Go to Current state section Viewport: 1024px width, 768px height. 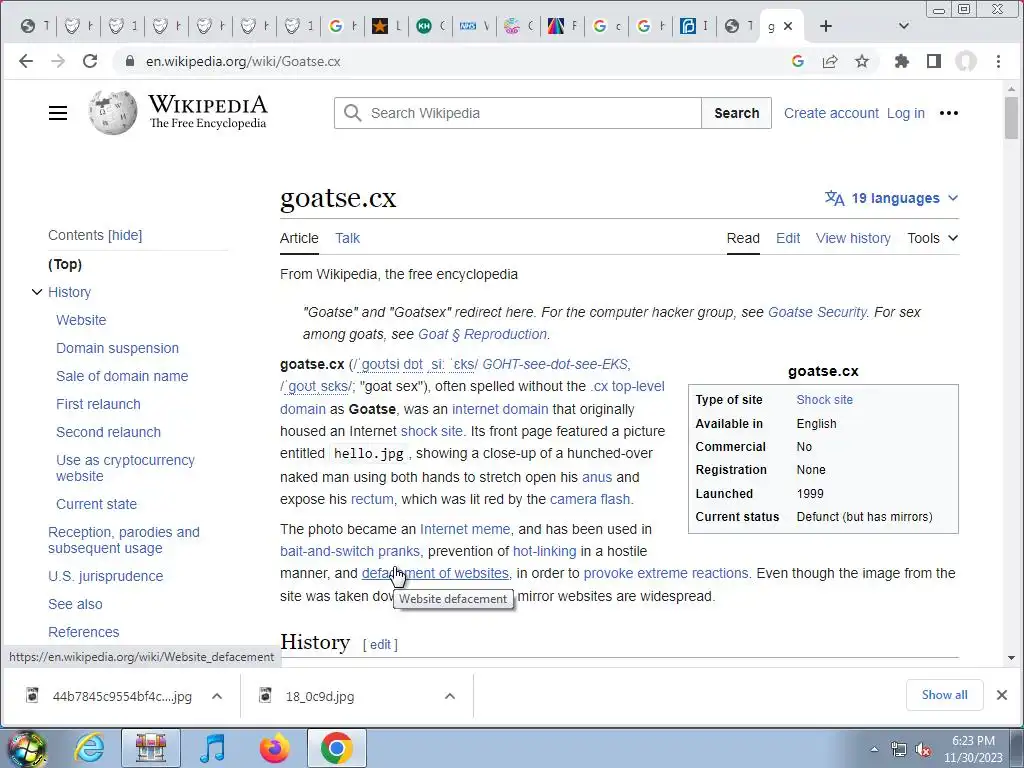[x=96, y=504]
